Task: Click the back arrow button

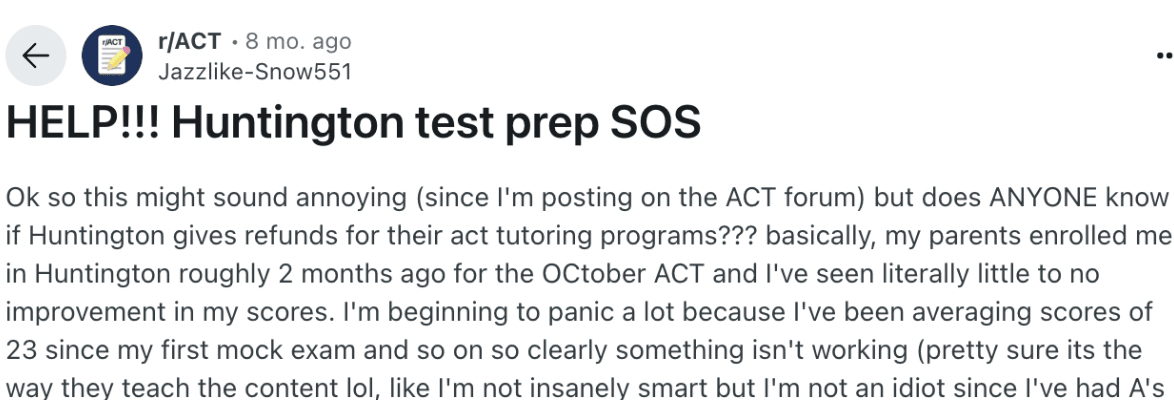Action: point(37,56)
